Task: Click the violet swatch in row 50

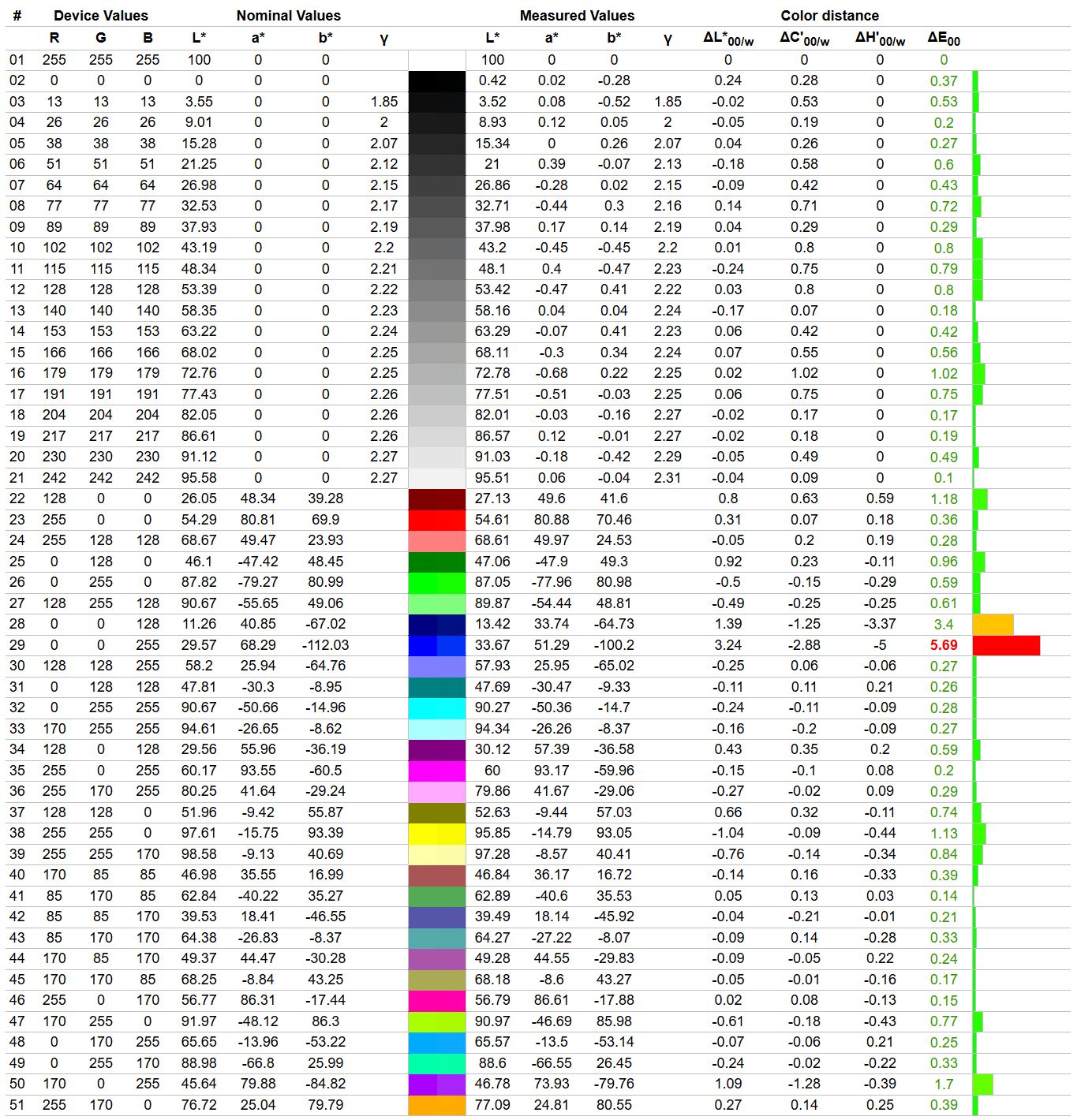Action: (x=436, y=1084)
